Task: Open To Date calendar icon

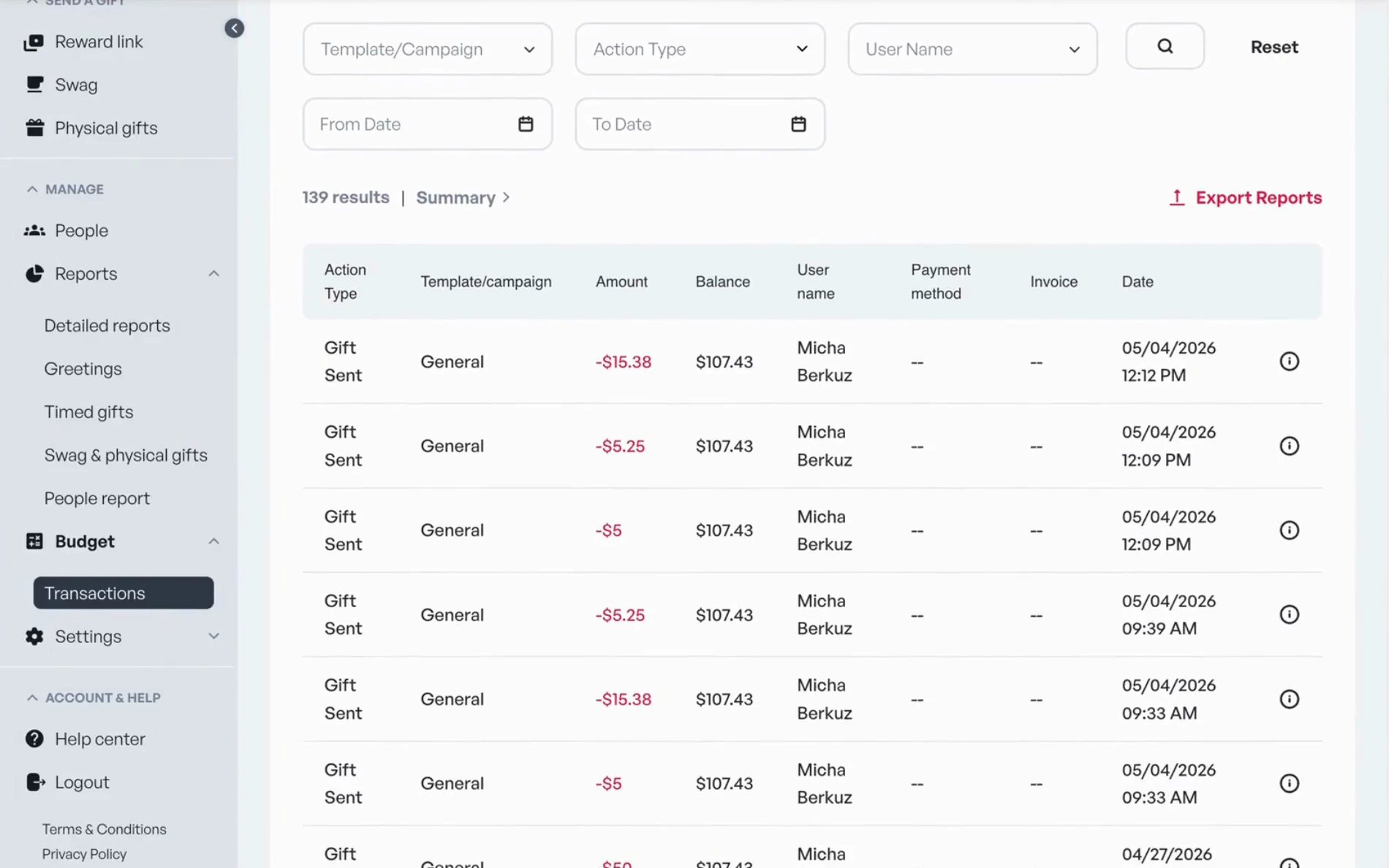Action: pyautogui.click(x=798, y=124)
